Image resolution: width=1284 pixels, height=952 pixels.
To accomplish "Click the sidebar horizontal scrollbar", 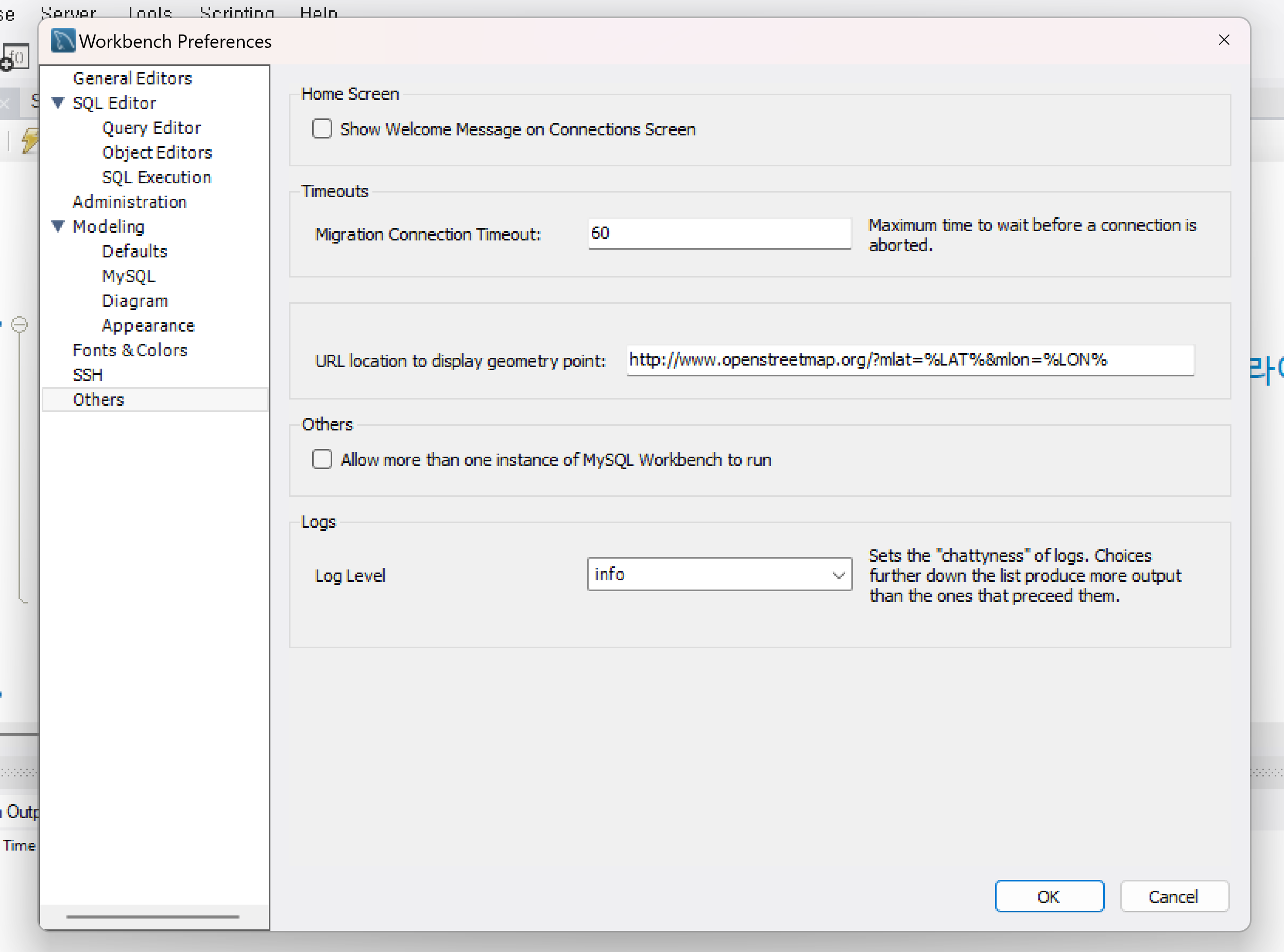I will (153, 916).
